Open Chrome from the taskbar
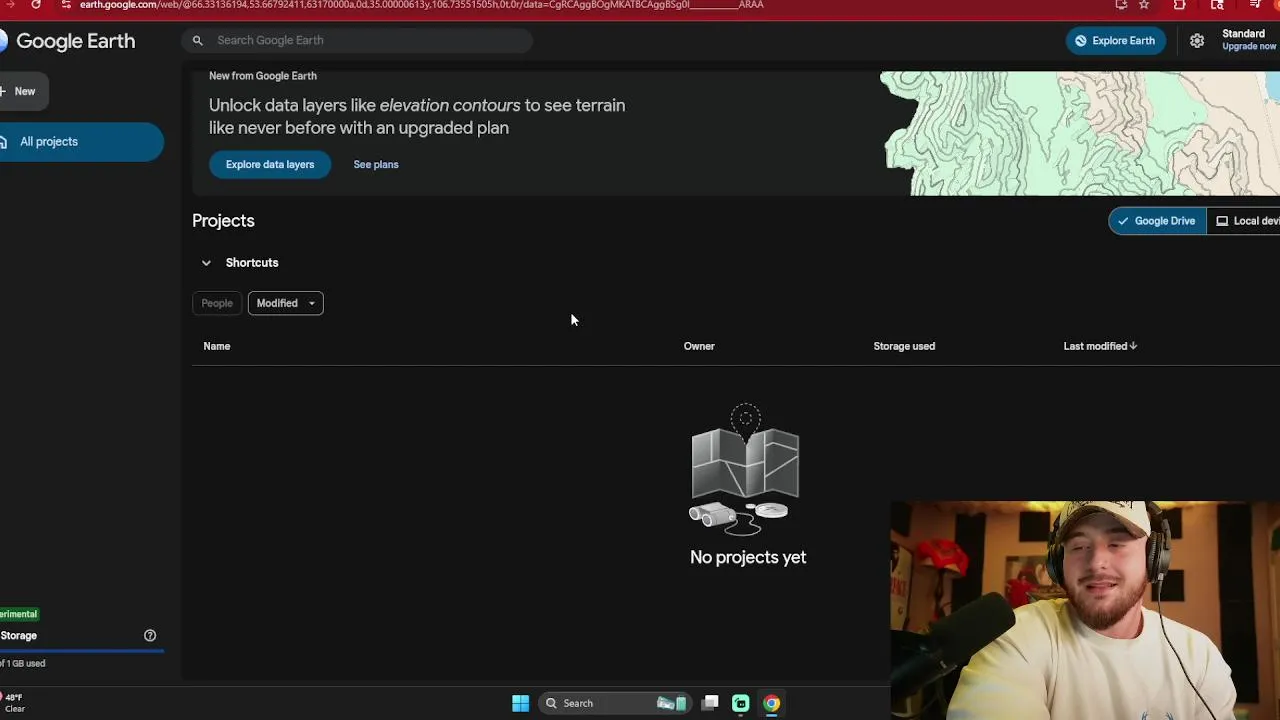The height and width of the screenshot is (720, 1280). [771, 703]
